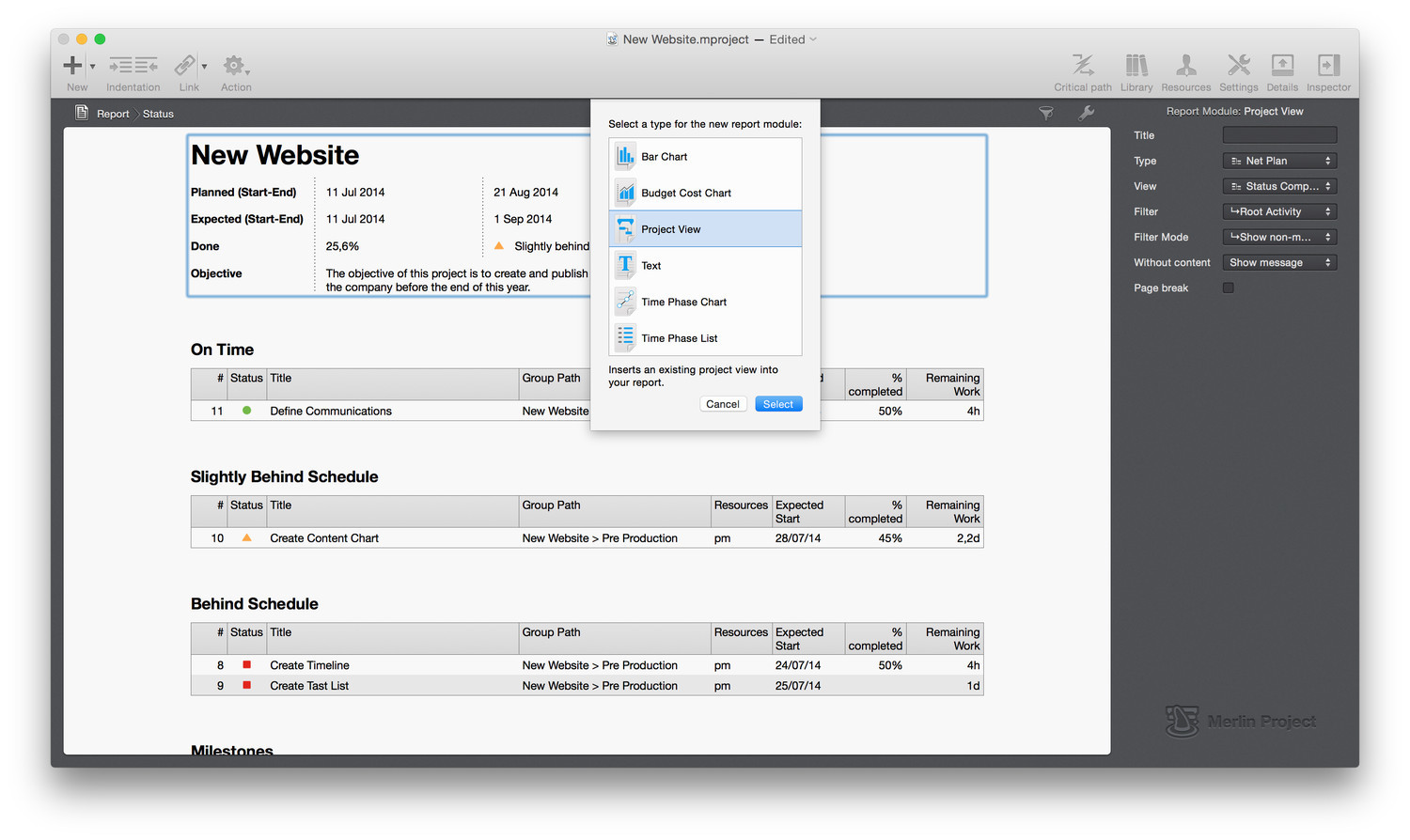Viewport: 1410px width, 840px height.
Task: Enable the Page break checkbox
Action: tap(1228, 288)
